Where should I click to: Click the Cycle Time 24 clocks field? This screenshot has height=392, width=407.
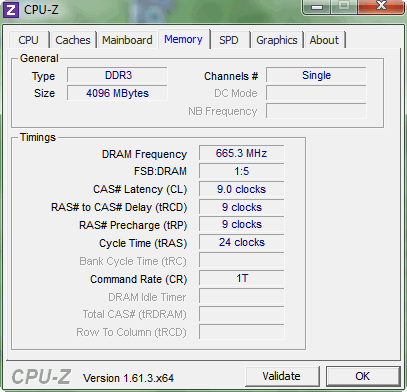(x=242, y=242)
